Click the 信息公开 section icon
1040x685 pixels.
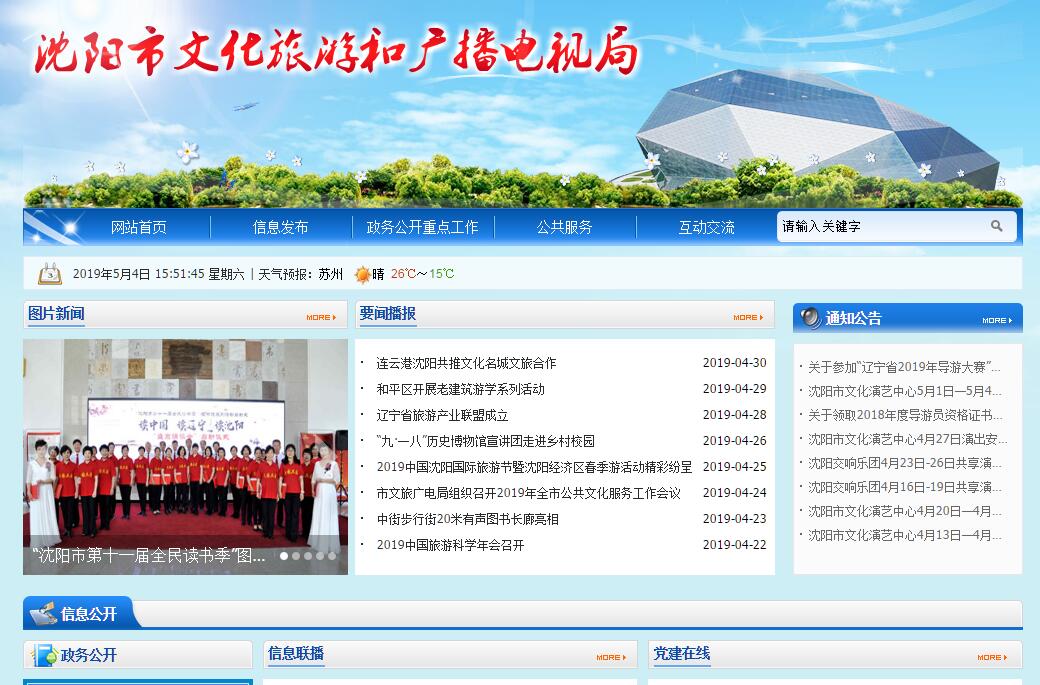pos(44,613)
